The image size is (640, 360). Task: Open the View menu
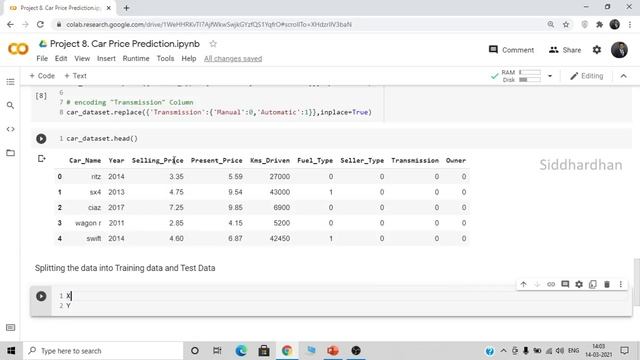pos(82,58)
